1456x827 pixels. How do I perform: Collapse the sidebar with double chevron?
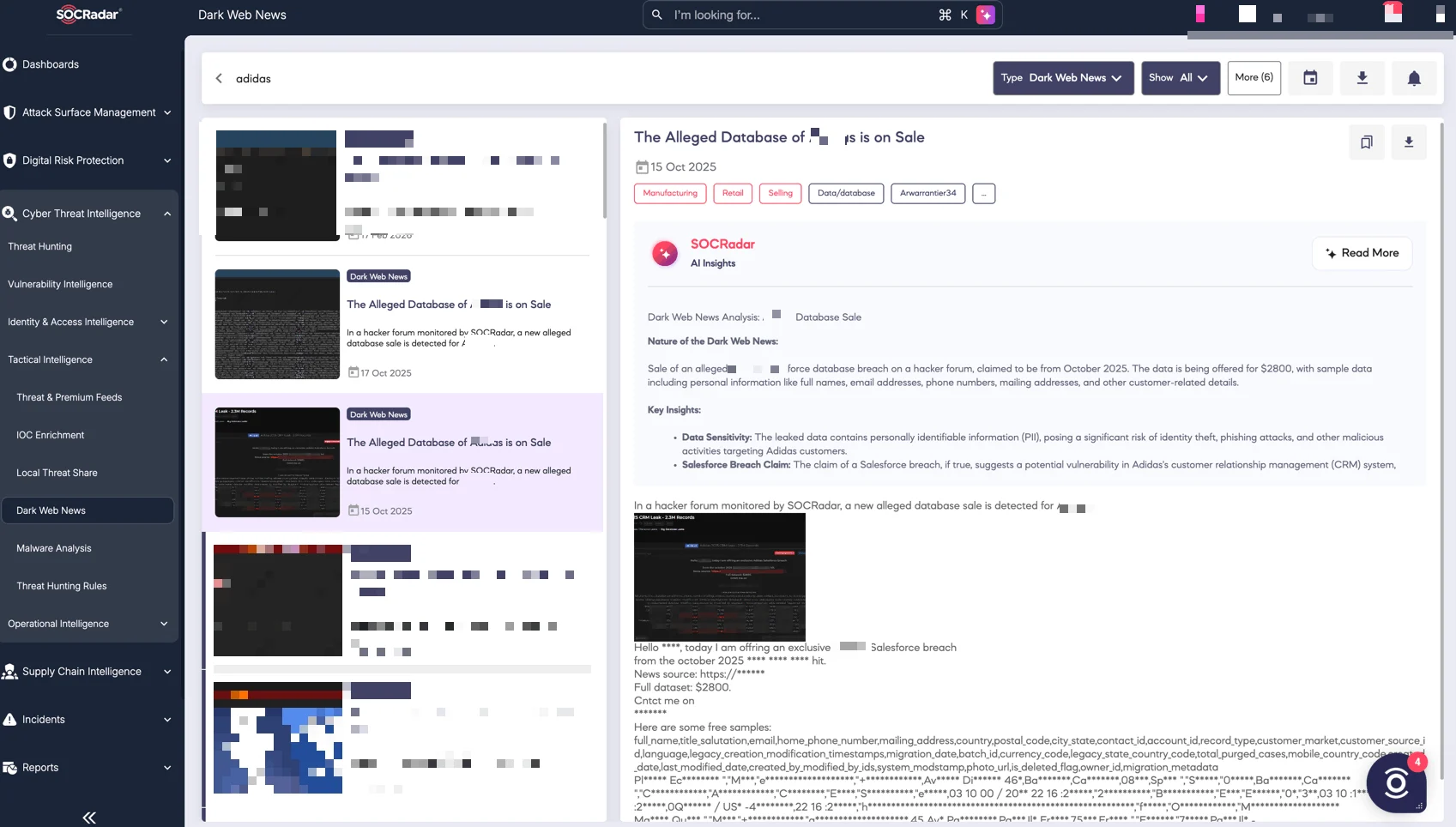pos(89,818)
